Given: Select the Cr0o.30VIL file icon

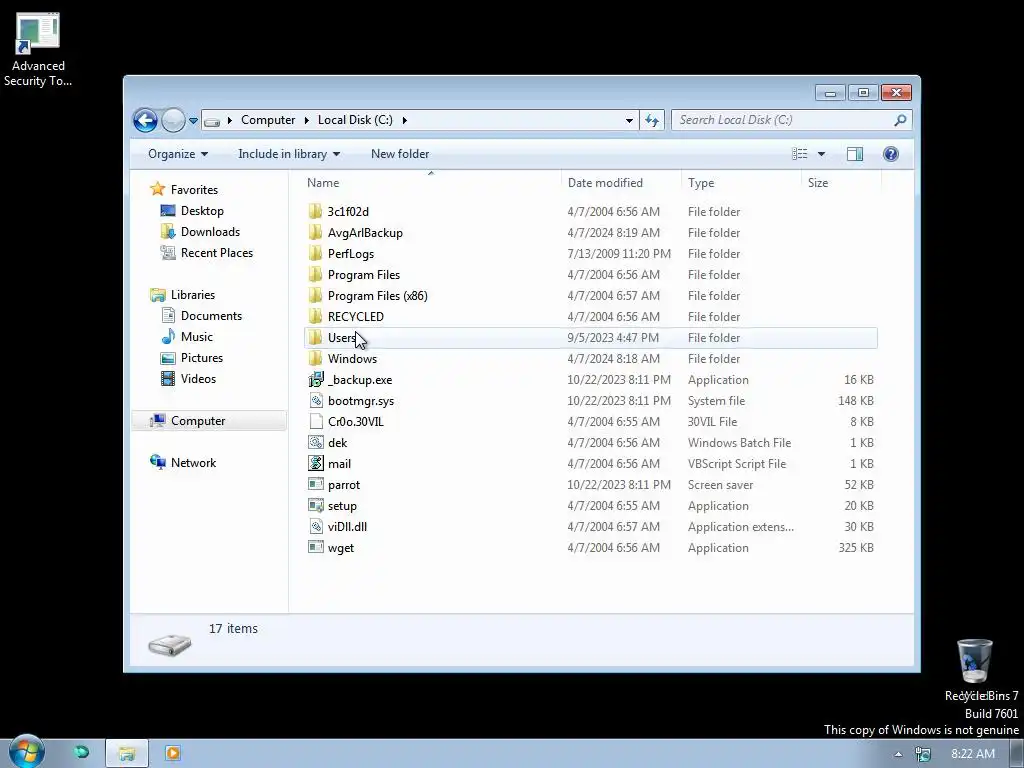Looking at the screenshot, I should (x=315, y=422).
